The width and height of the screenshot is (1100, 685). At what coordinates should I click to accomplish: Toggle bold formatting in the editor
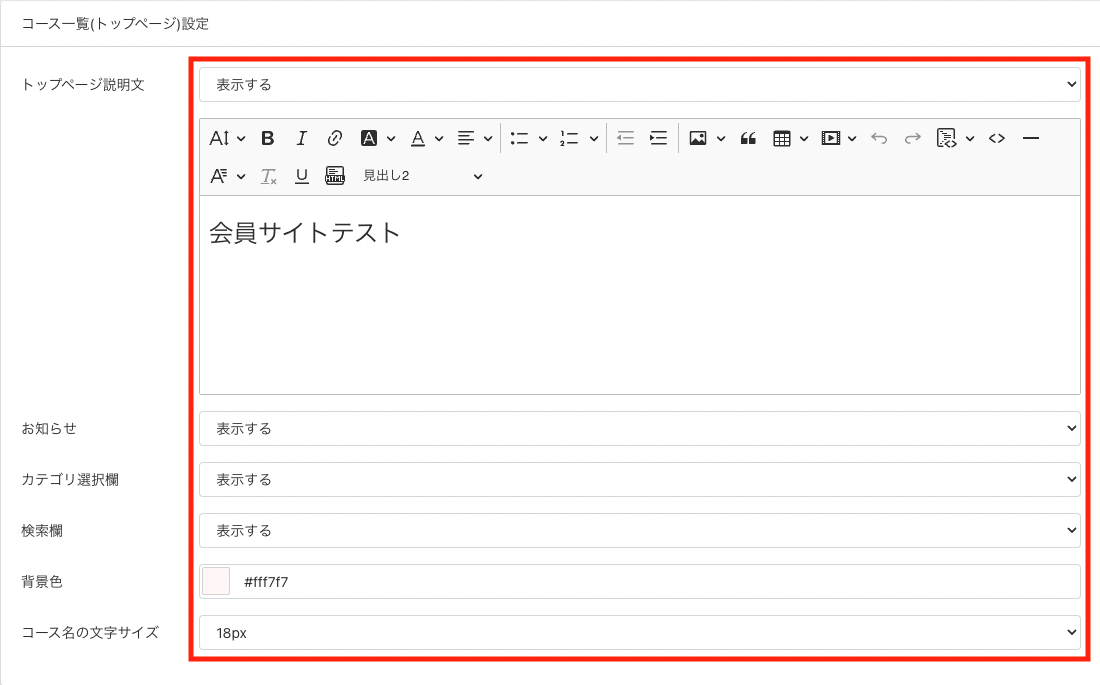click(x=268, y=138)
